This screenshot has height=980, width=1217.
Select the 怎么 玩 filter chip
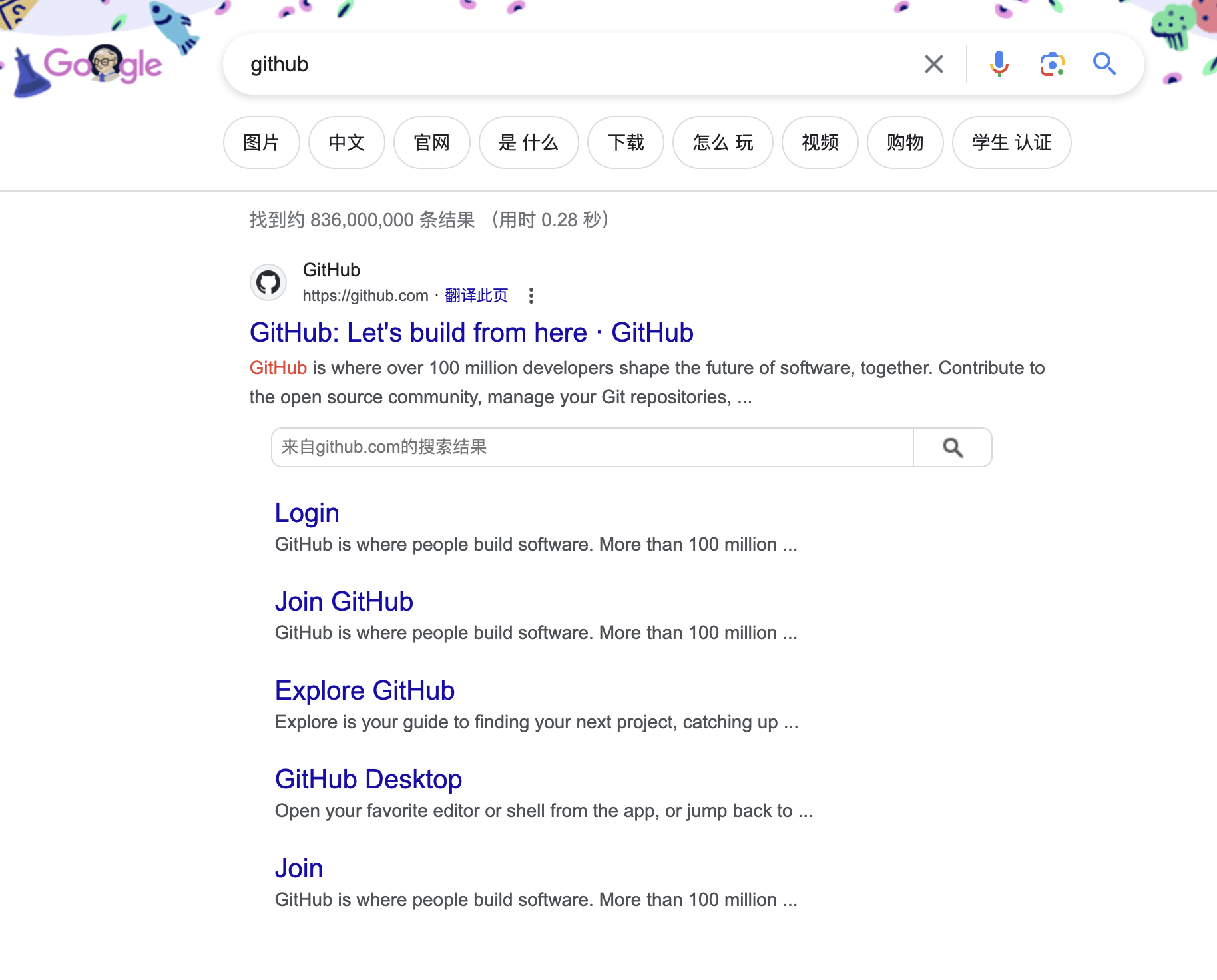click(x=723, y=142)
